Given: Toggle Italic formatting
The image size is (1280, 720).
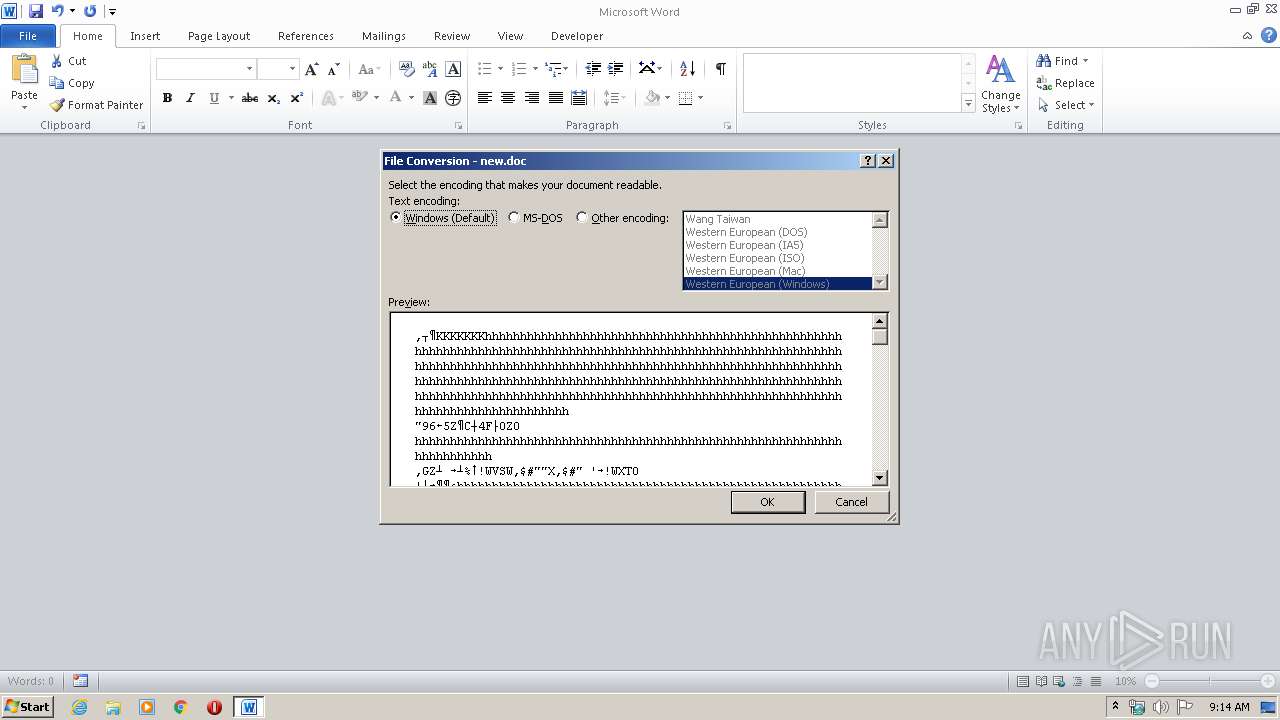Looking at the screenshot, I should click(x=190, y=98).
